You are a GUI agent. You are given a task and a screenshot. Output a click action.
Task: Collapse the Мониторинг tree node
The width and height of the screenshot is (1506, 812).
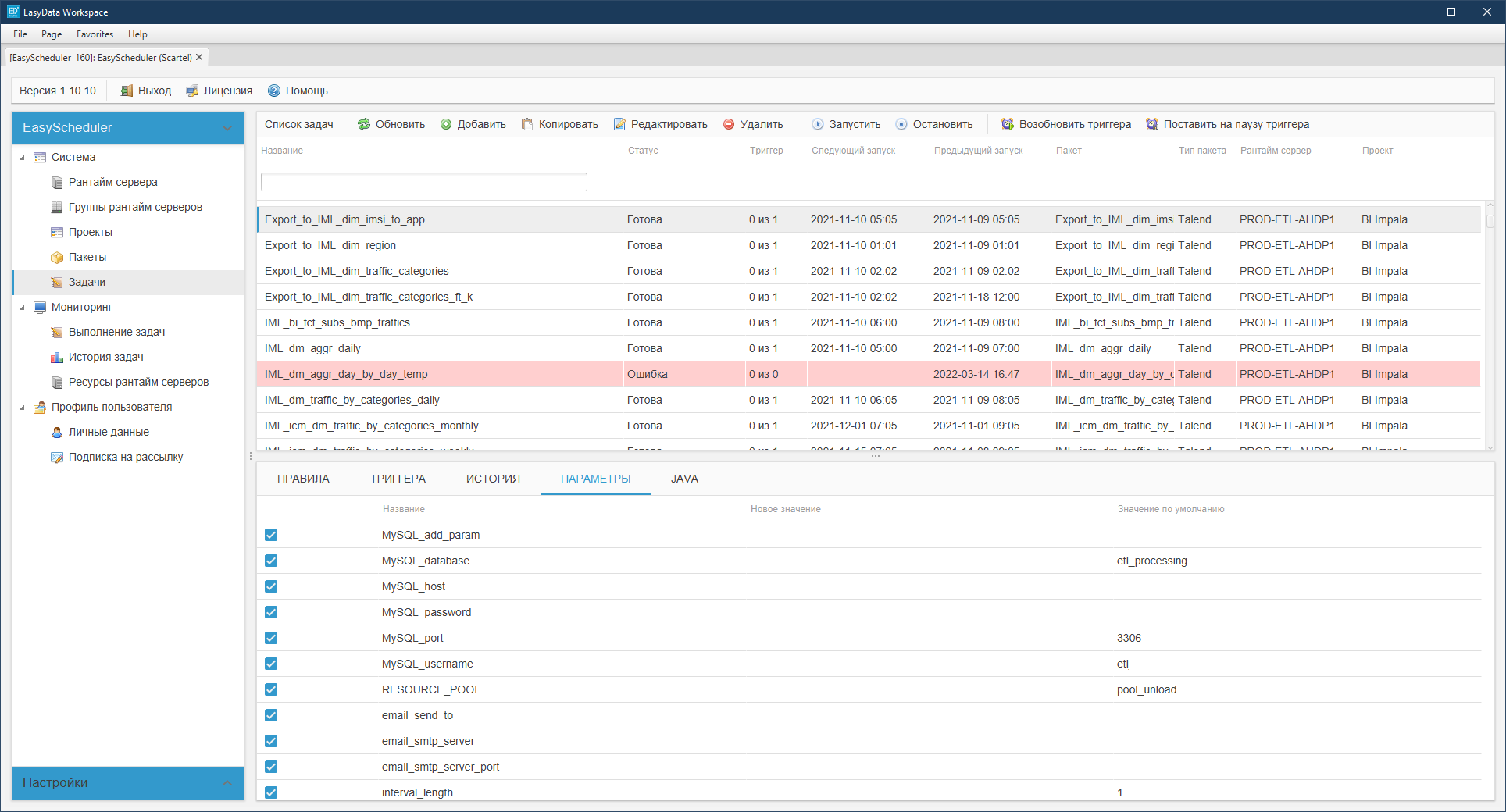22,308
